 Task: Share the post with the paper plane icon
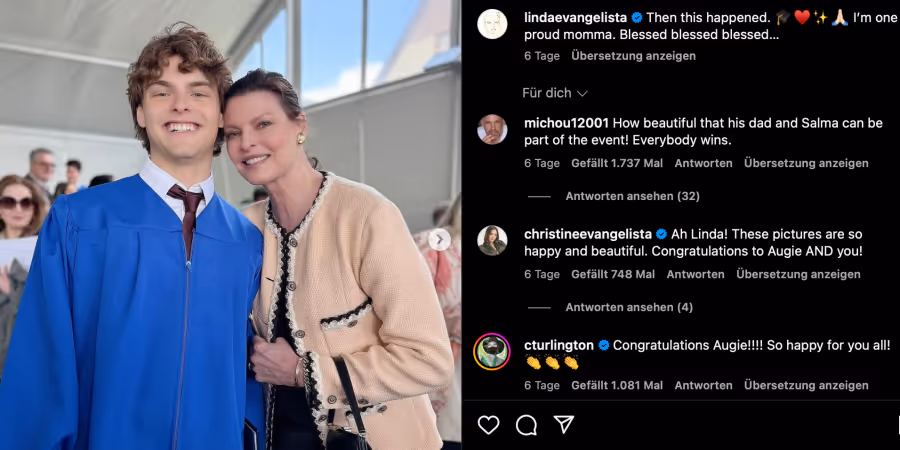click(x=564, y=424)
